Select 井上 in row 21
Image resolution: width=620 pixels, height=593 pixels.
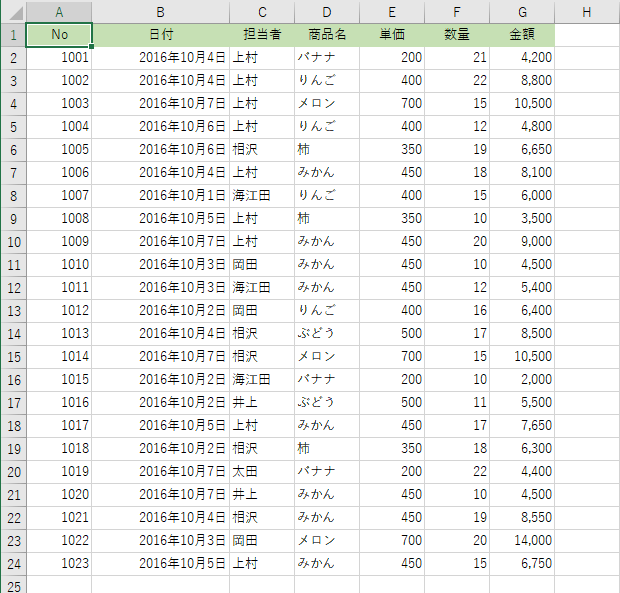pyautogui.click(x=262, y=495)
